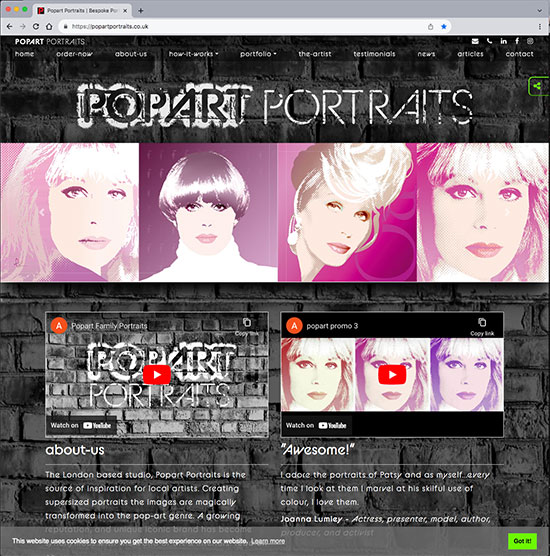Click the channel avatar on popart promo 3 video
Screen dimensions: 550x556
[294, 326]
